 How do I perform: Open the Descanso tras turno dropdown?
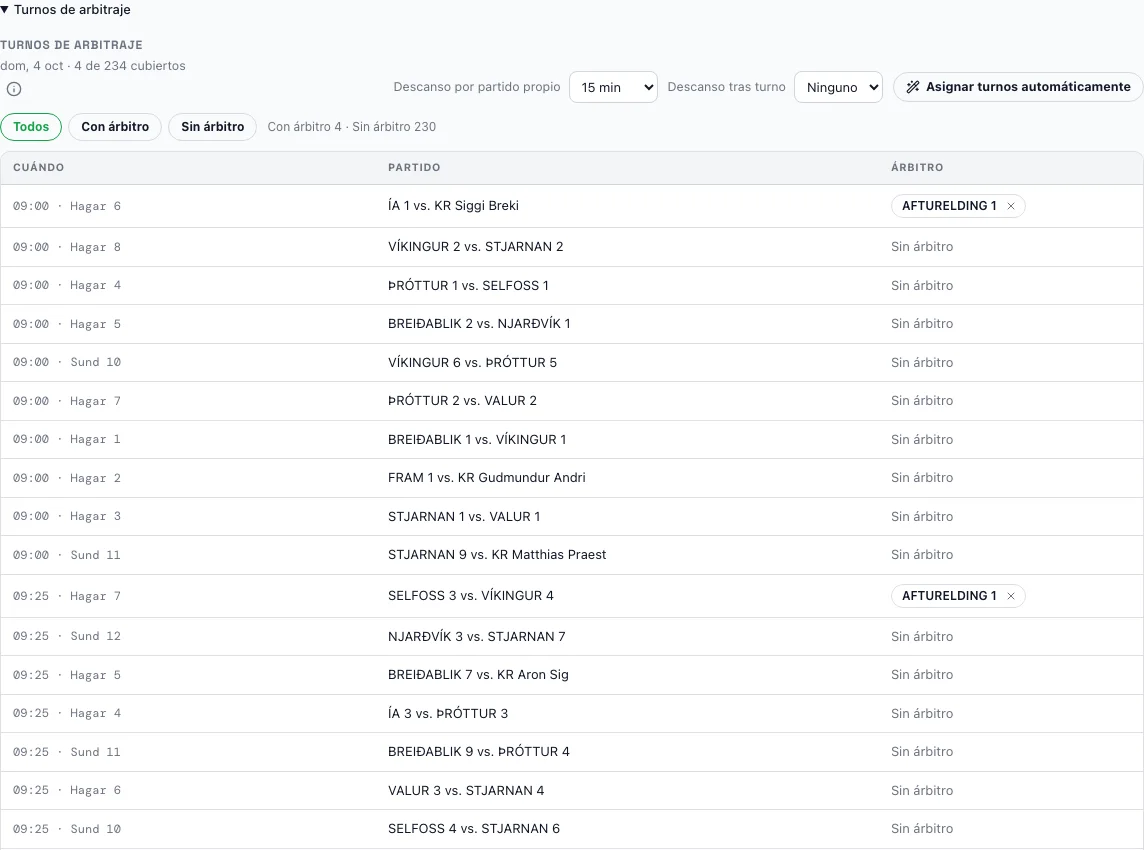point(838,87)
